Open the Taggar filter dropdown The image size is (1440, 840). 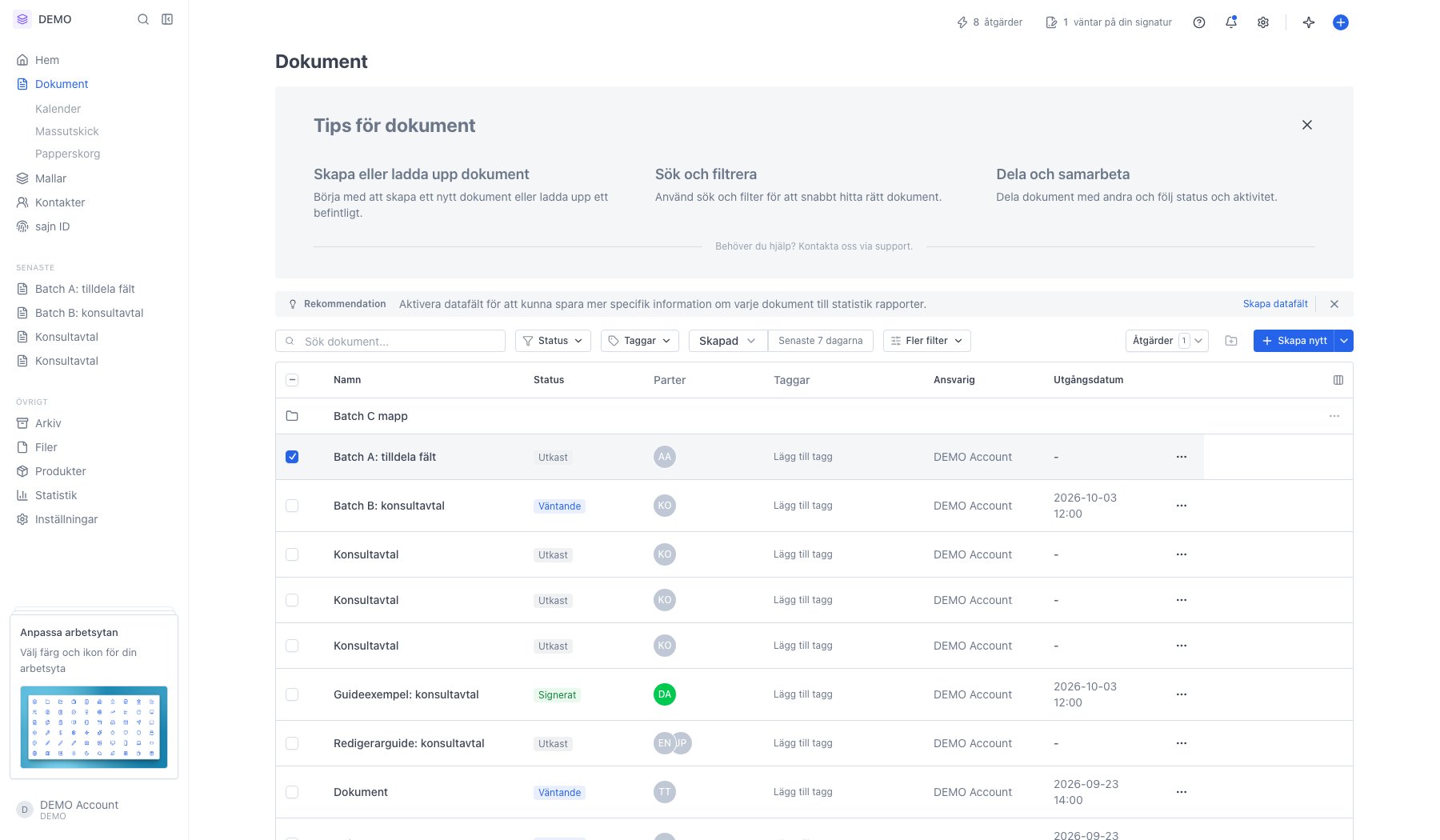(640, 341)
